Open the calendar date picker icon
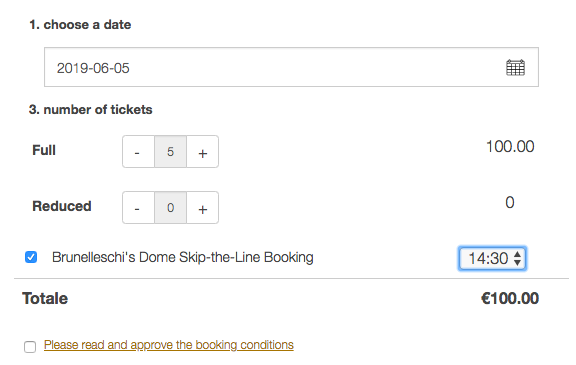Viewport: 576px width, 365px height. pos(515,68)
